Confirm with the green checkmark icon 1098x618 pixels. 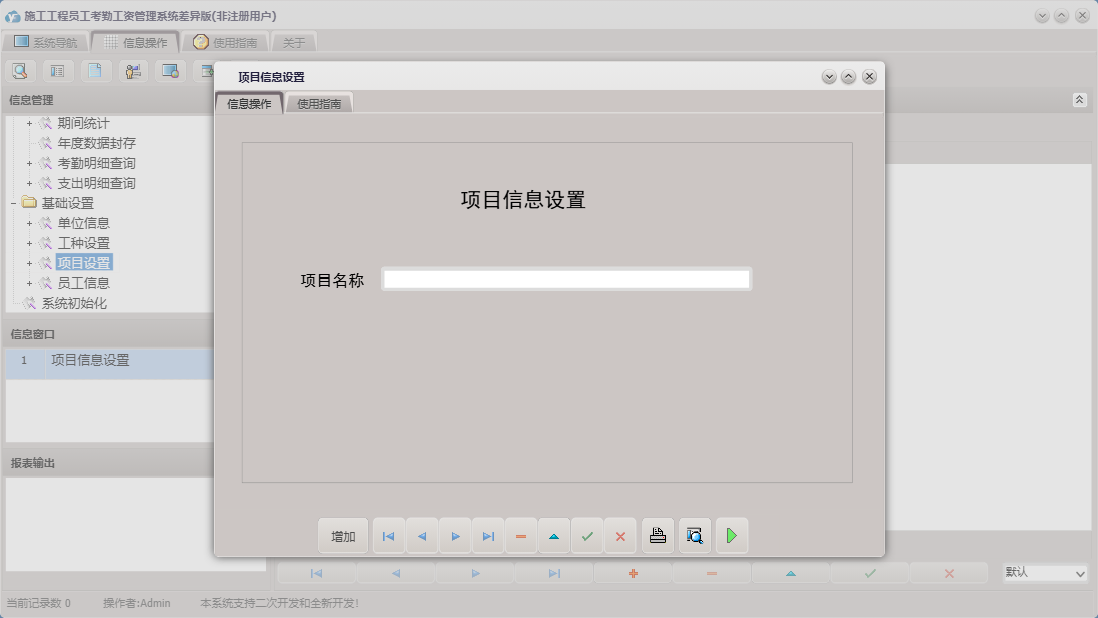pos(587,535)
